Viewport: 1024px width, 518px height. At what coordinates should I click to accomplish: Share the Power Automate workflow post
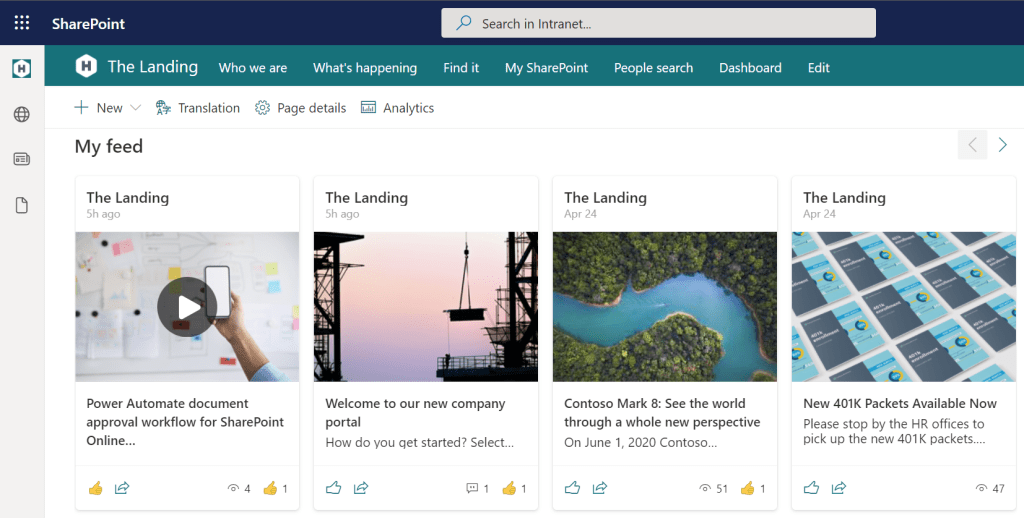pos(122,488)
